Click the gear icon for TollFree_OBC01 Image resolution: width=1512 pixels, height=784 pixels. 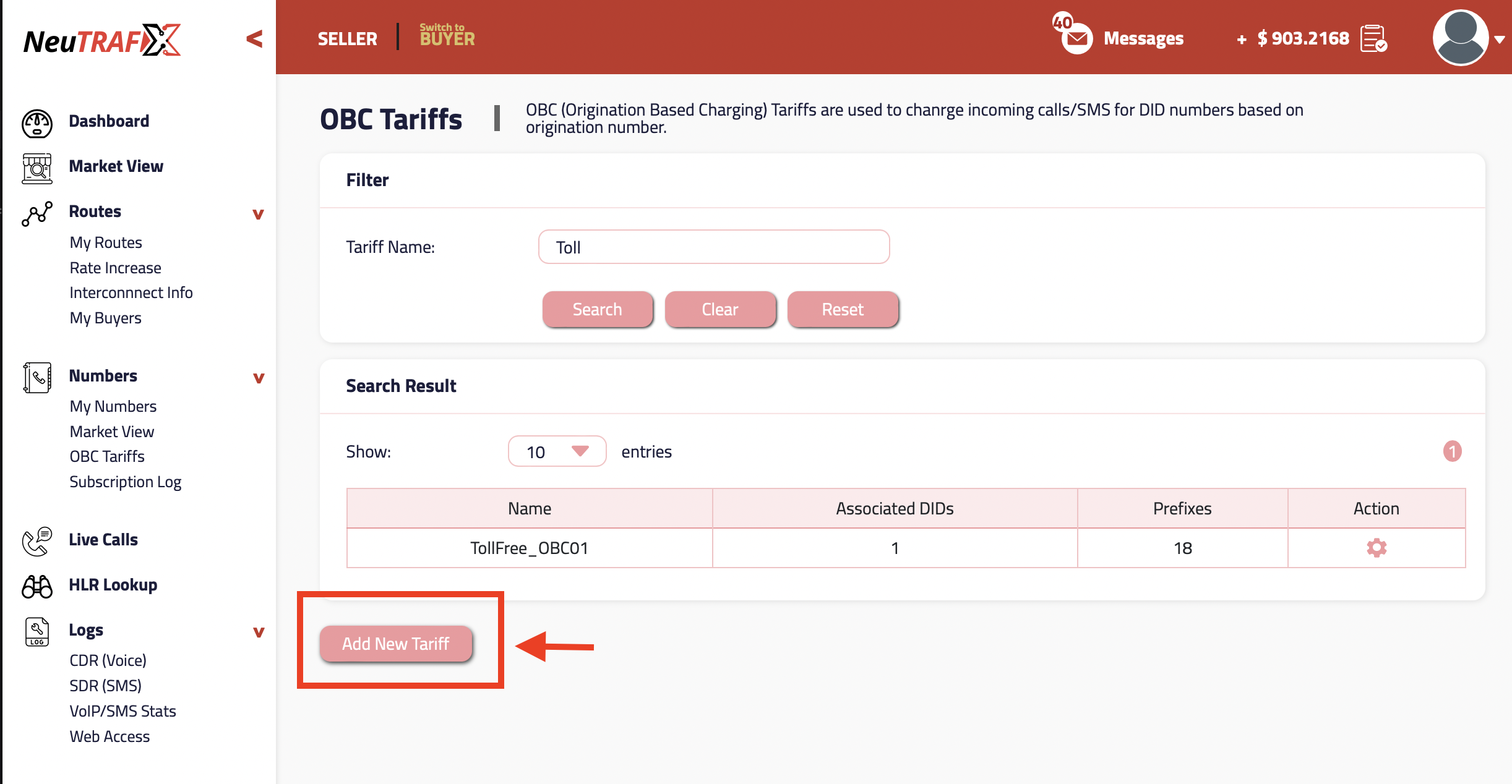point(1376,548)
